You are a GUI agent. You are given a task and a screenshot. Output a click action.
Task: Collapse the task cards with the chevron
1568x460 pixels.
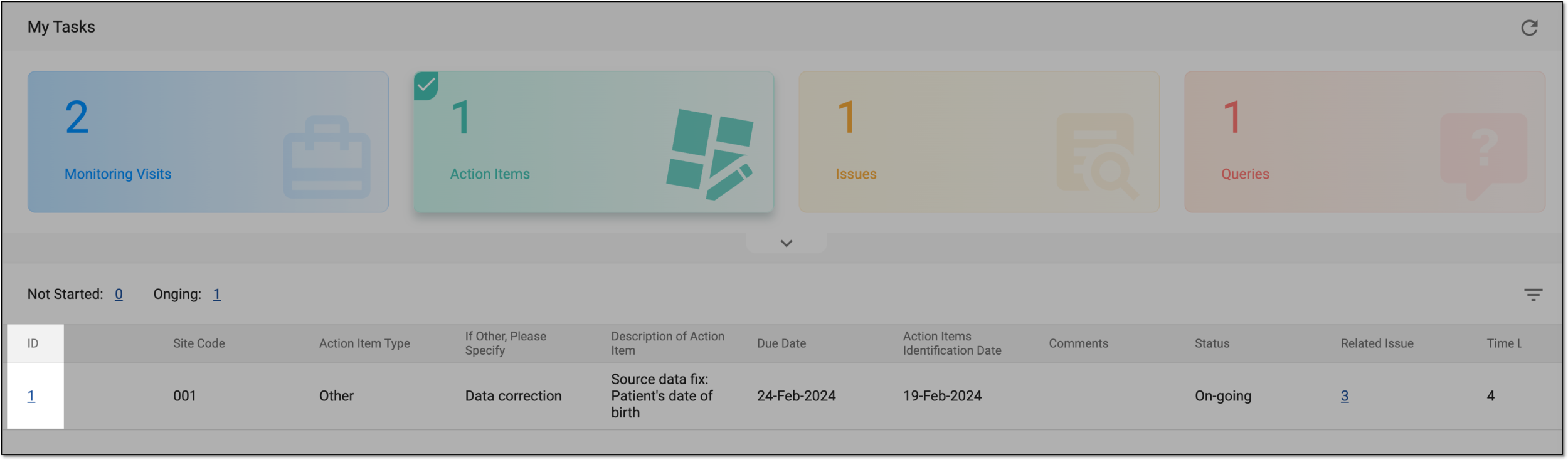point(786,243)
